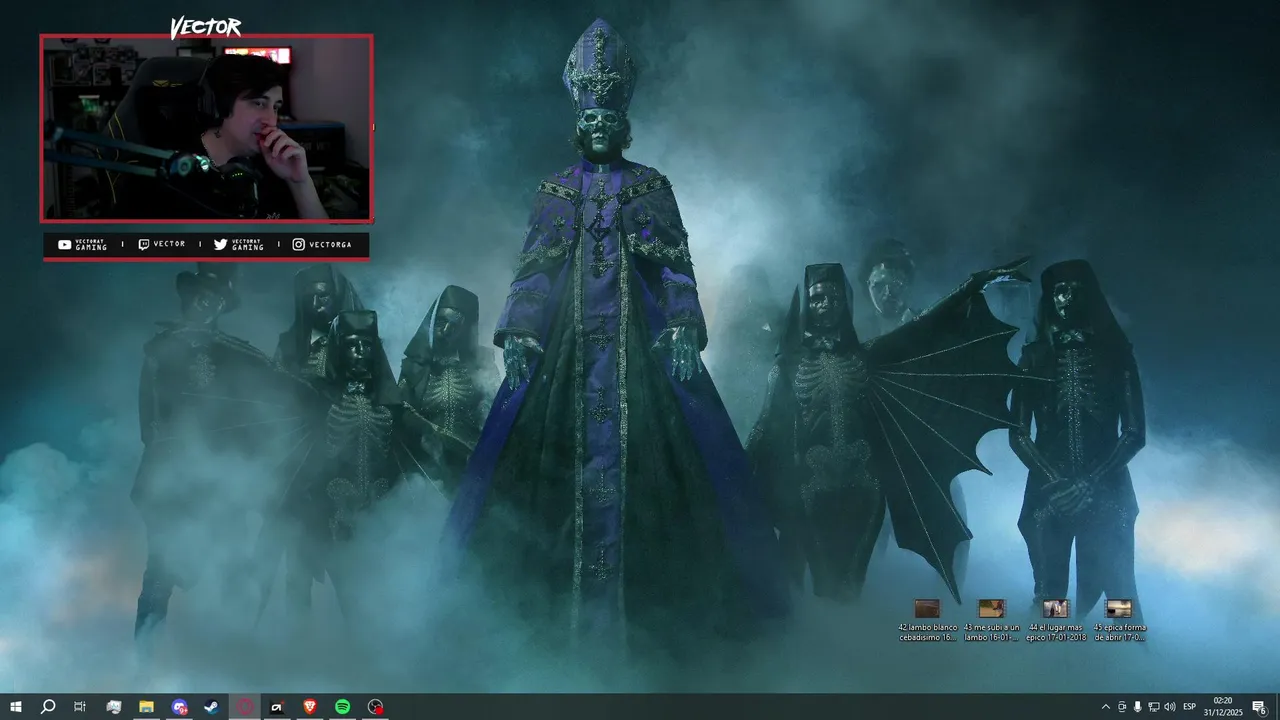Open the Discord icon with 9+ badge

(x=179, y=707)
